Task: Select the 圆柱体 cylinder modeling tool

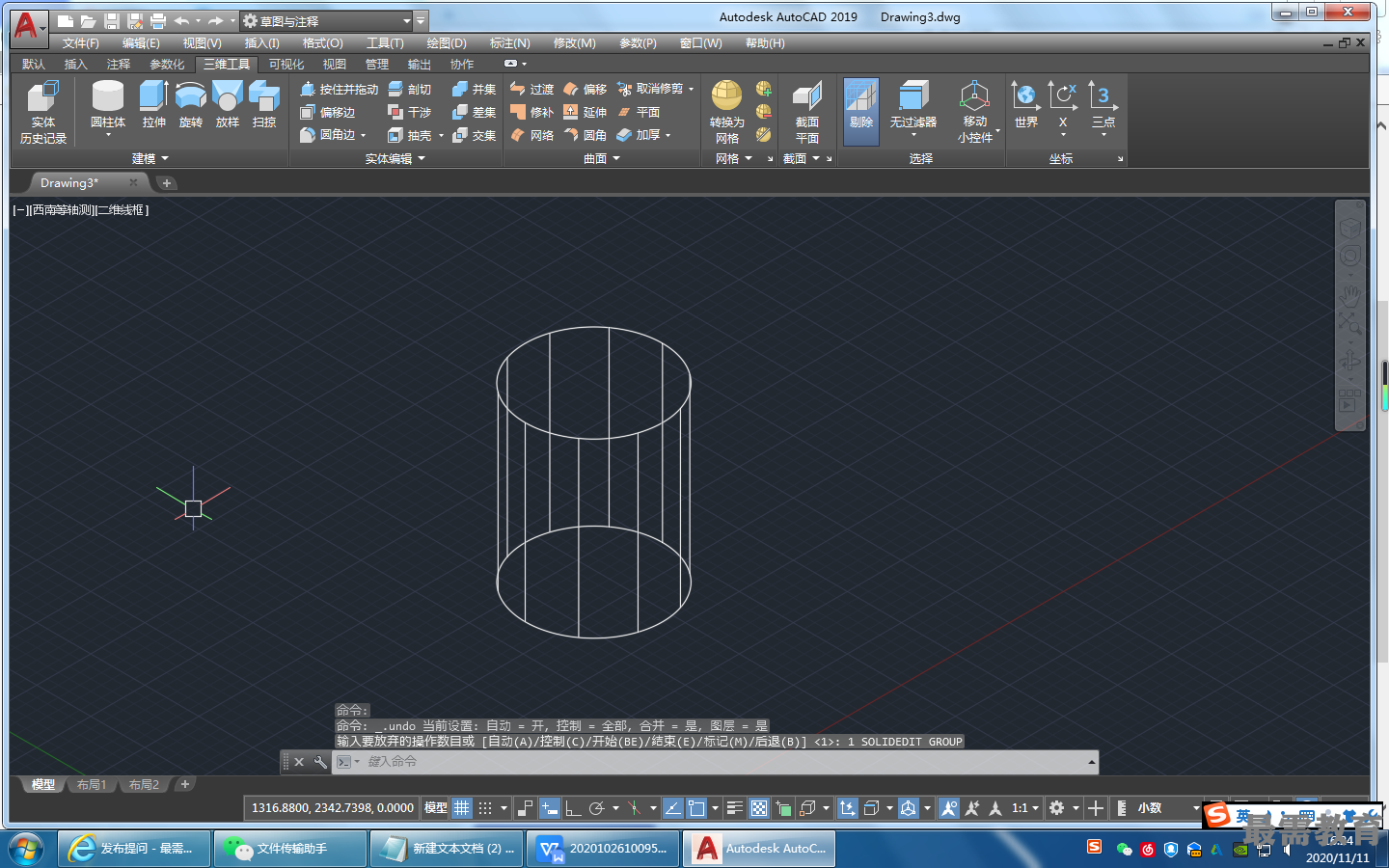Action: click(107, 105)
